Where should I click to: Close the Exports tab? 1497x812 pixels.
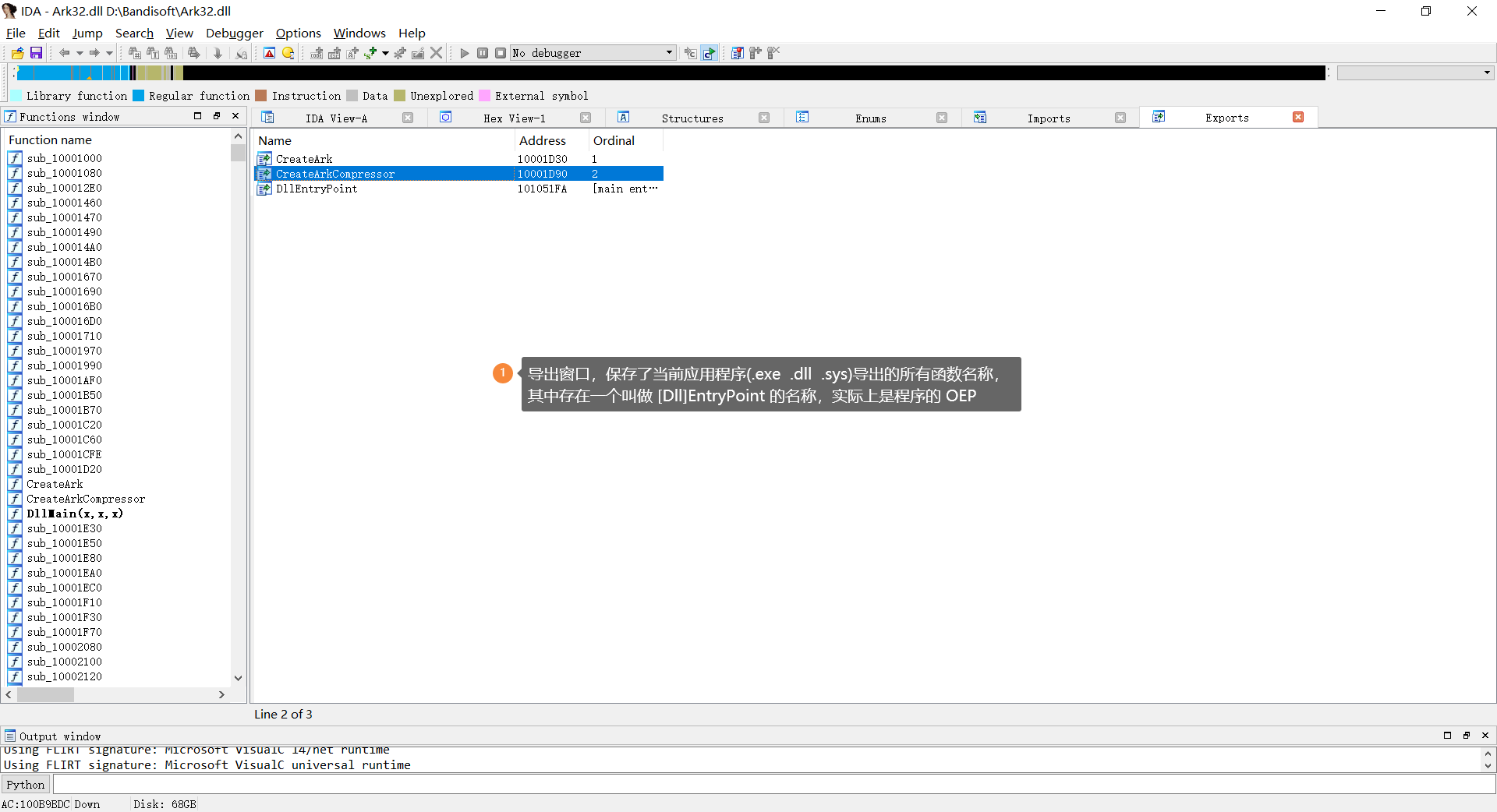point(1298,117)
